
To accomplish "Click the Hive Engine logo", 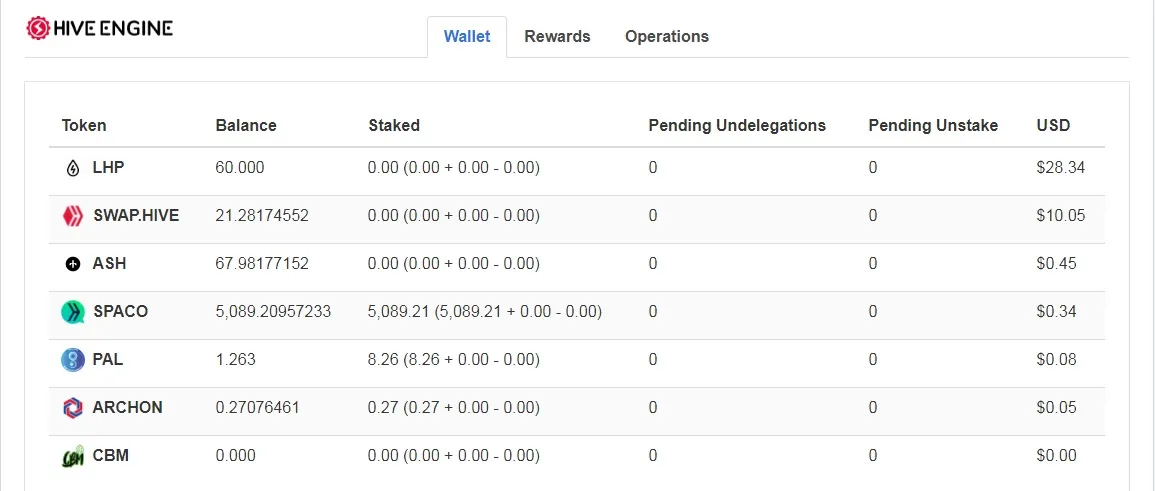I will coord(100,28).
